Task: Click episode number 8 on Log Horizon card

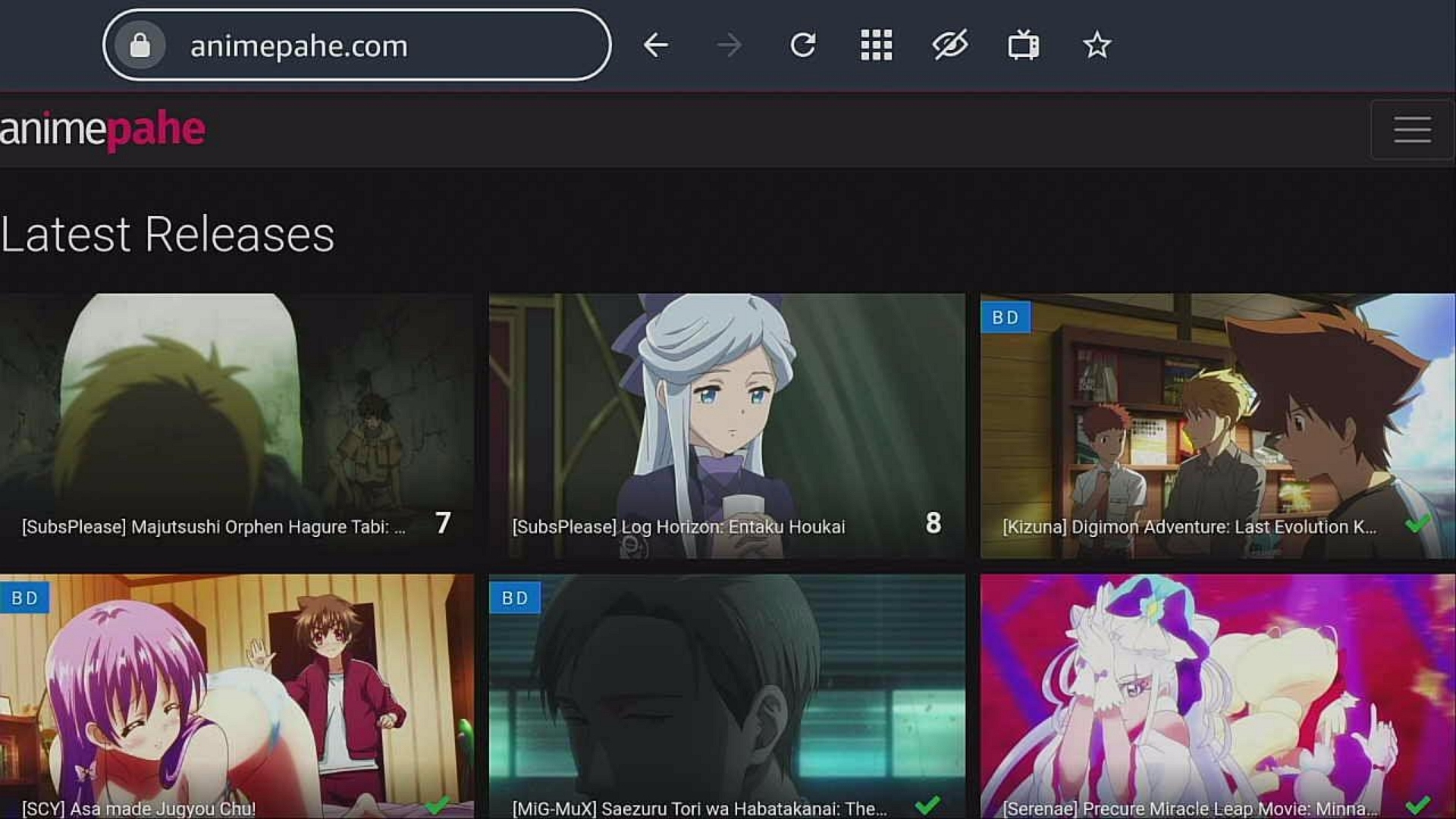Action: point(934,522)
